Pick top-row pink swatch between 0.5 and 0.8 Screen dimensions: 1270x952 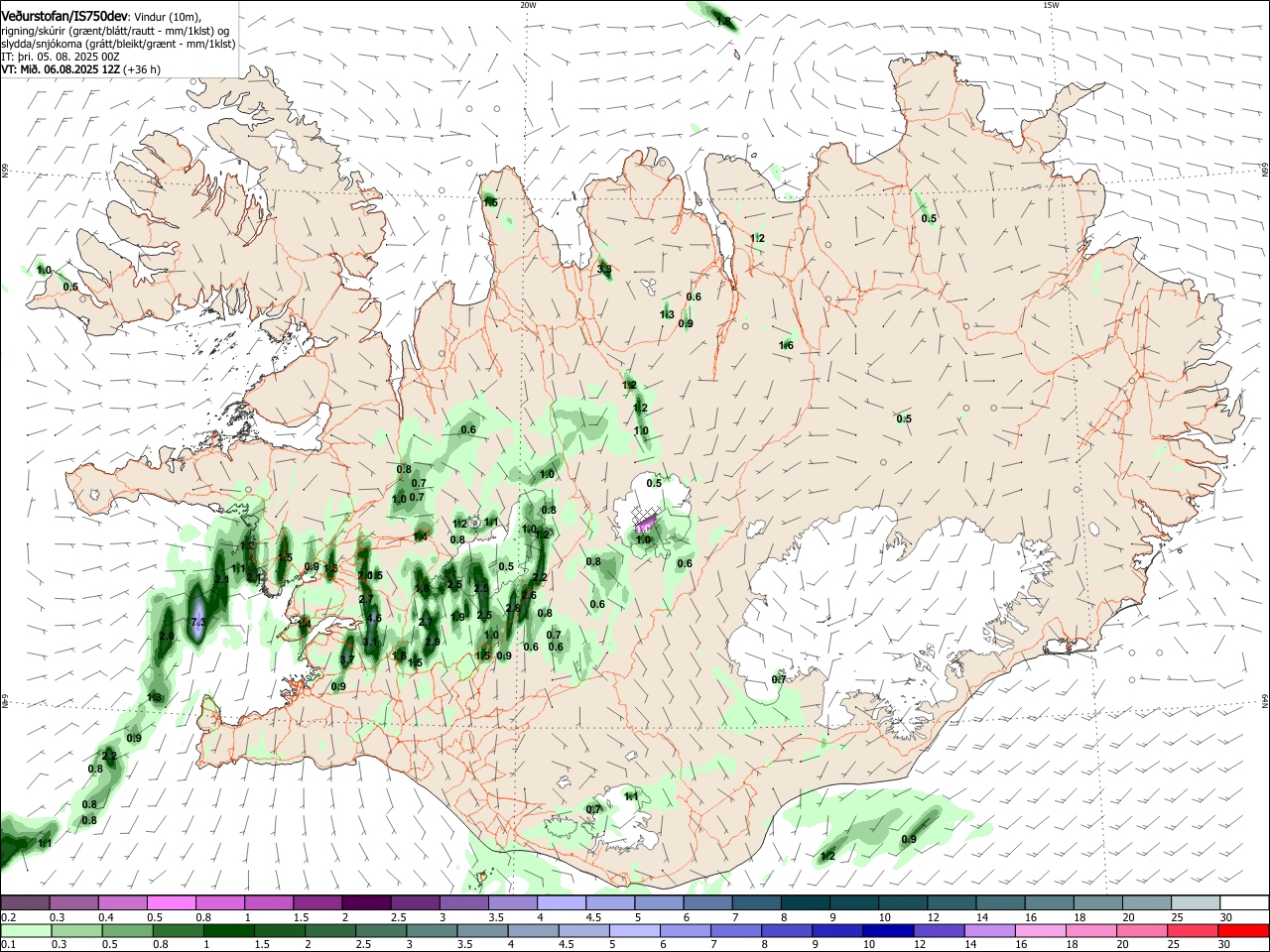(171, 902)
